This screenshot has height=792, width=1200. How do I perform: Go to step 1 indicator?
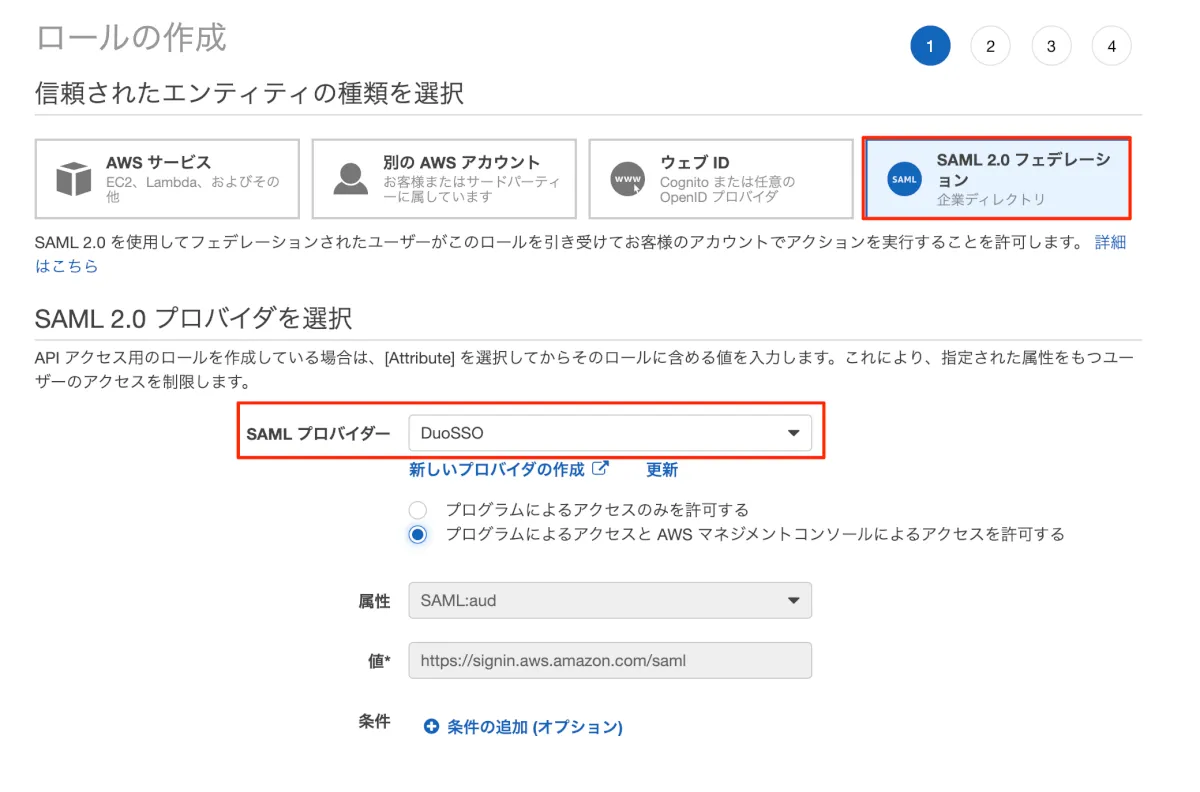(930, 46)
